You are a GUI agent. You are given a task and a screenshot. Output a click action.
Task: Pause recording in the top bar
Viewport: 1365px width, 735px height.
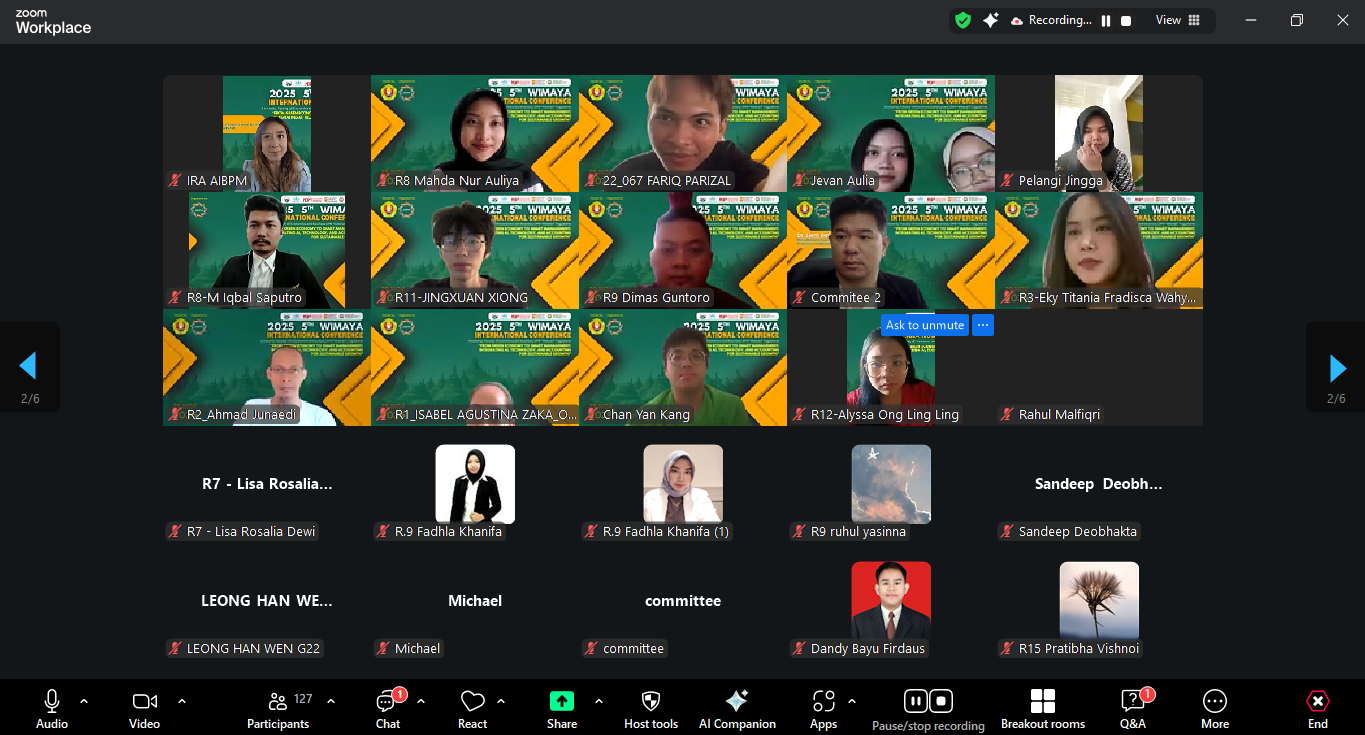(x=1106, y=20)
